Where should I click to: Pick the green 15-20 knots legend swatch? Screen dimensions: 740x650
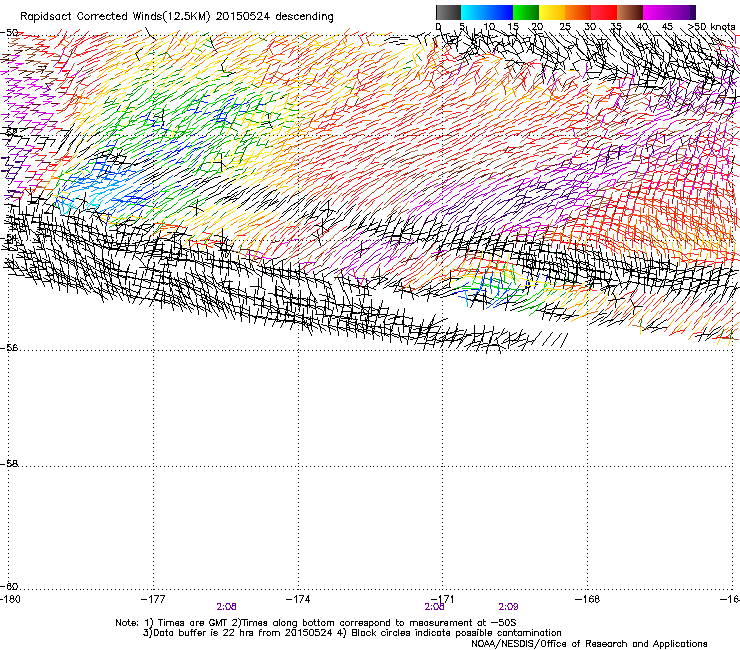tap(526, 12)
